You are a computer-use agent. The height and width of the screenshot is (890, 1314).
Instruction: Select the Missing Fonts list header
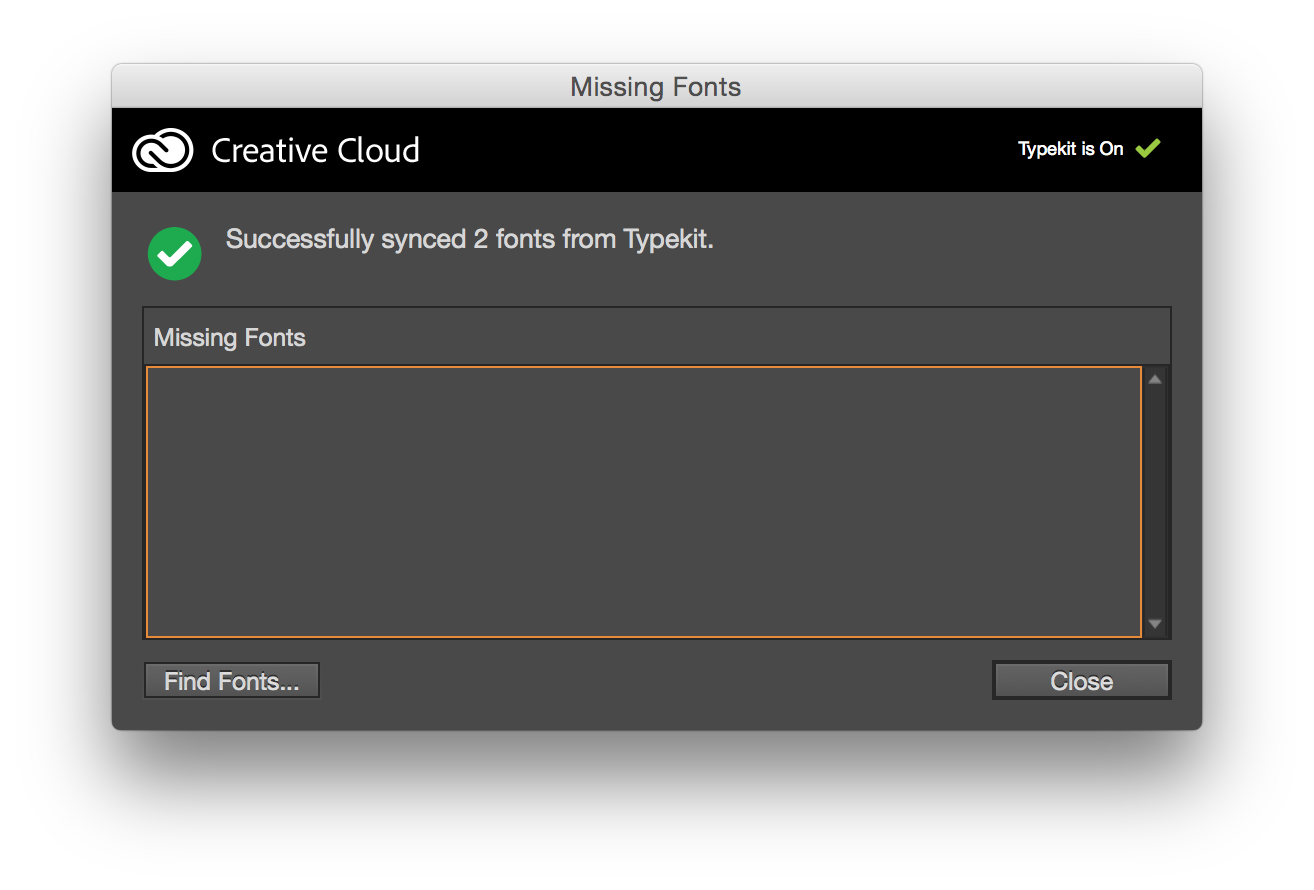pos(230,337)
